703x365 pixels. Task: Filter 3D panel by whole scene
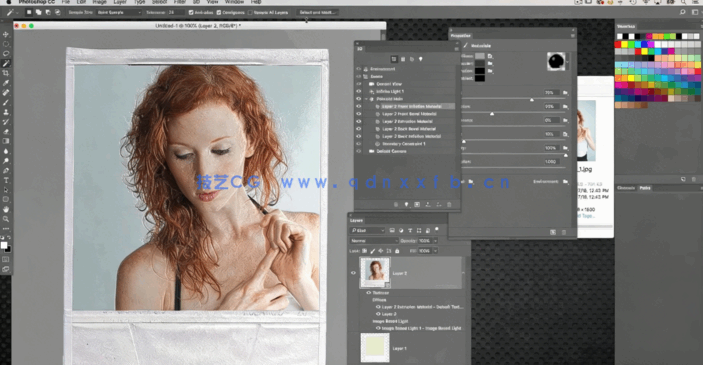tap(394, 59)
